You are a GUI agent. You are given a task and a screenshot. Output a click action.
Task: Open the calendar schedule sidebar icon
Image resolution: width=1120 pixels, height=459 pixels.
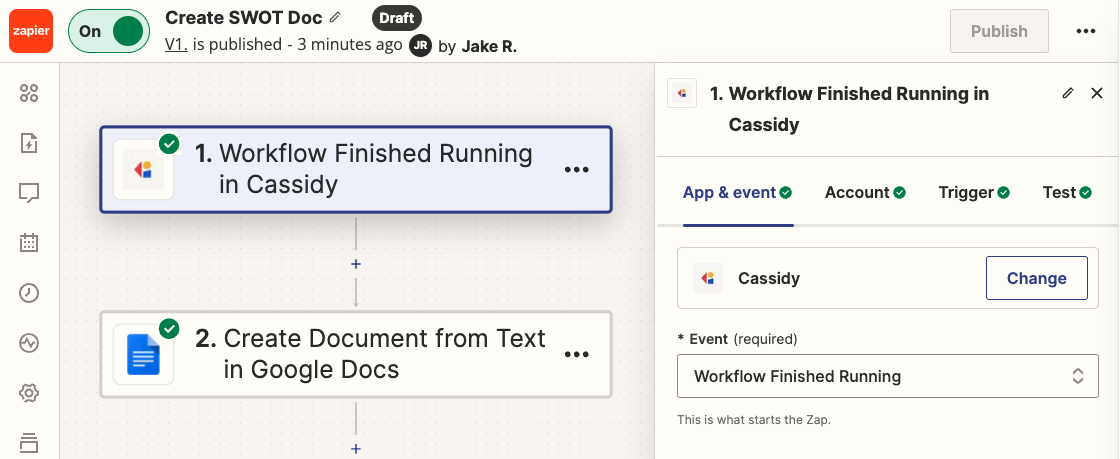(29, 243)
